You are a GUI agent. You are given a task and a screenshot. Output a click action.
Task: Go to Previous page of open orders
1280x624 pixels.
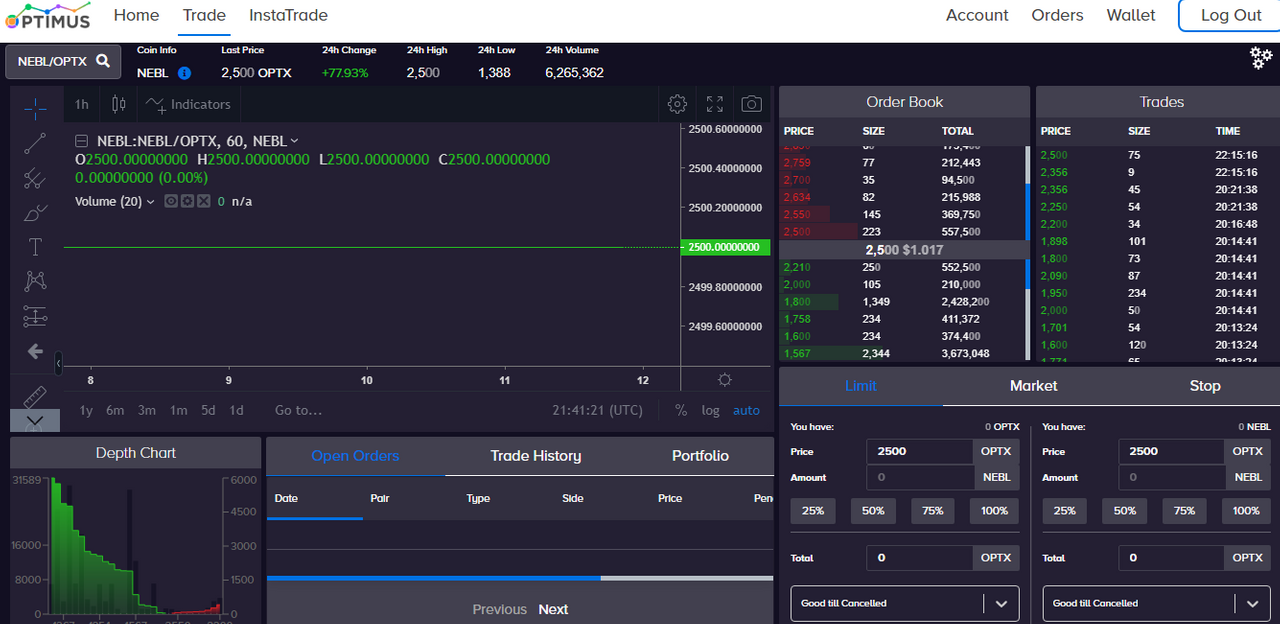tap(500, 609)
